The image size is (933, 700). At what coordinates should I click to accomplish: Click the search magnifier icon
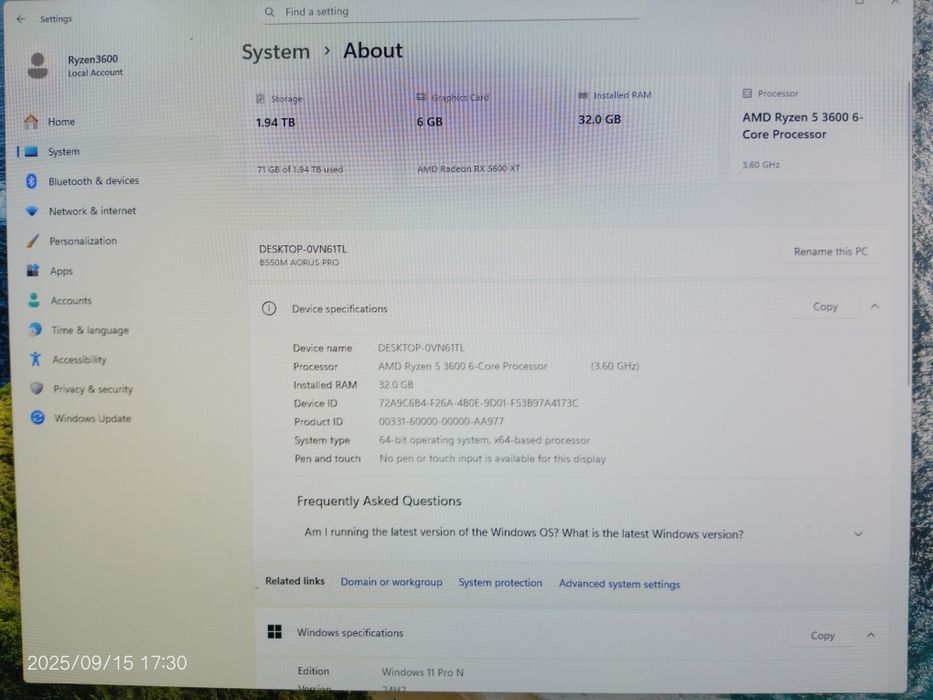[x=270, y=12]
